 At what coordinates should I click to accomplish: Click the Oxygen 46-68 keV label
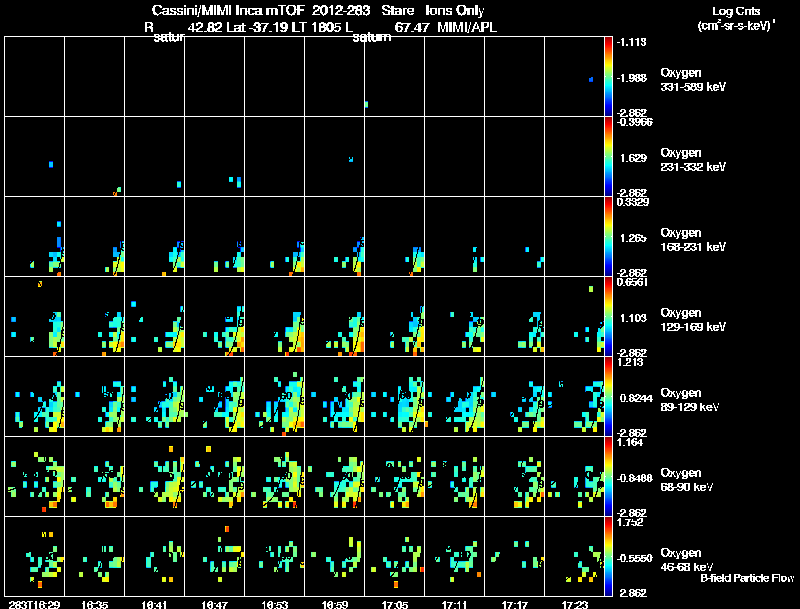click(x=687, y=560)
